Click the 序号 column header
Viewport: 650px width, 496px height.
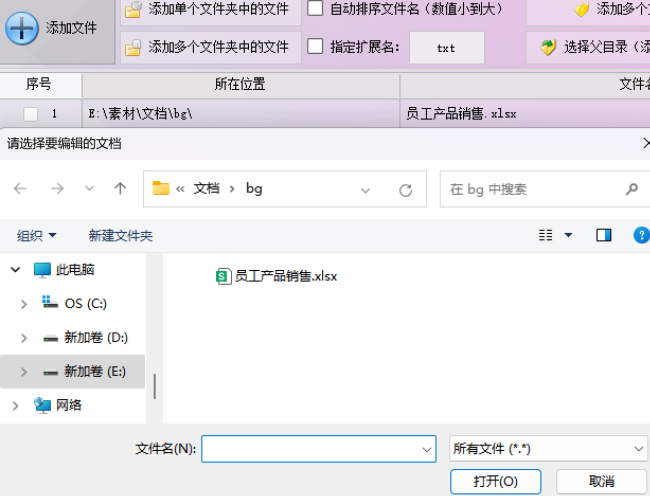[40, 85]
